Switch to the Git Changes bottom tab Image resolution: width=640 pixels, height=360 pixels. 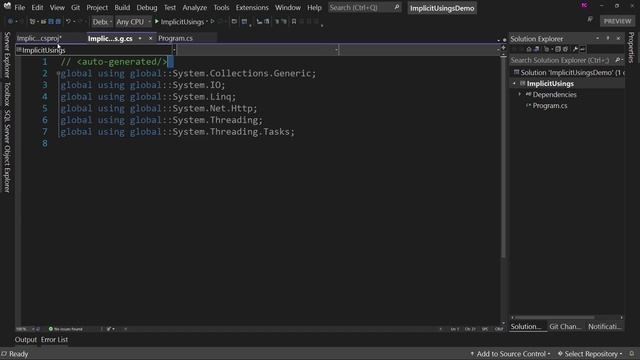pyautogui.click(x=565, y=327)
